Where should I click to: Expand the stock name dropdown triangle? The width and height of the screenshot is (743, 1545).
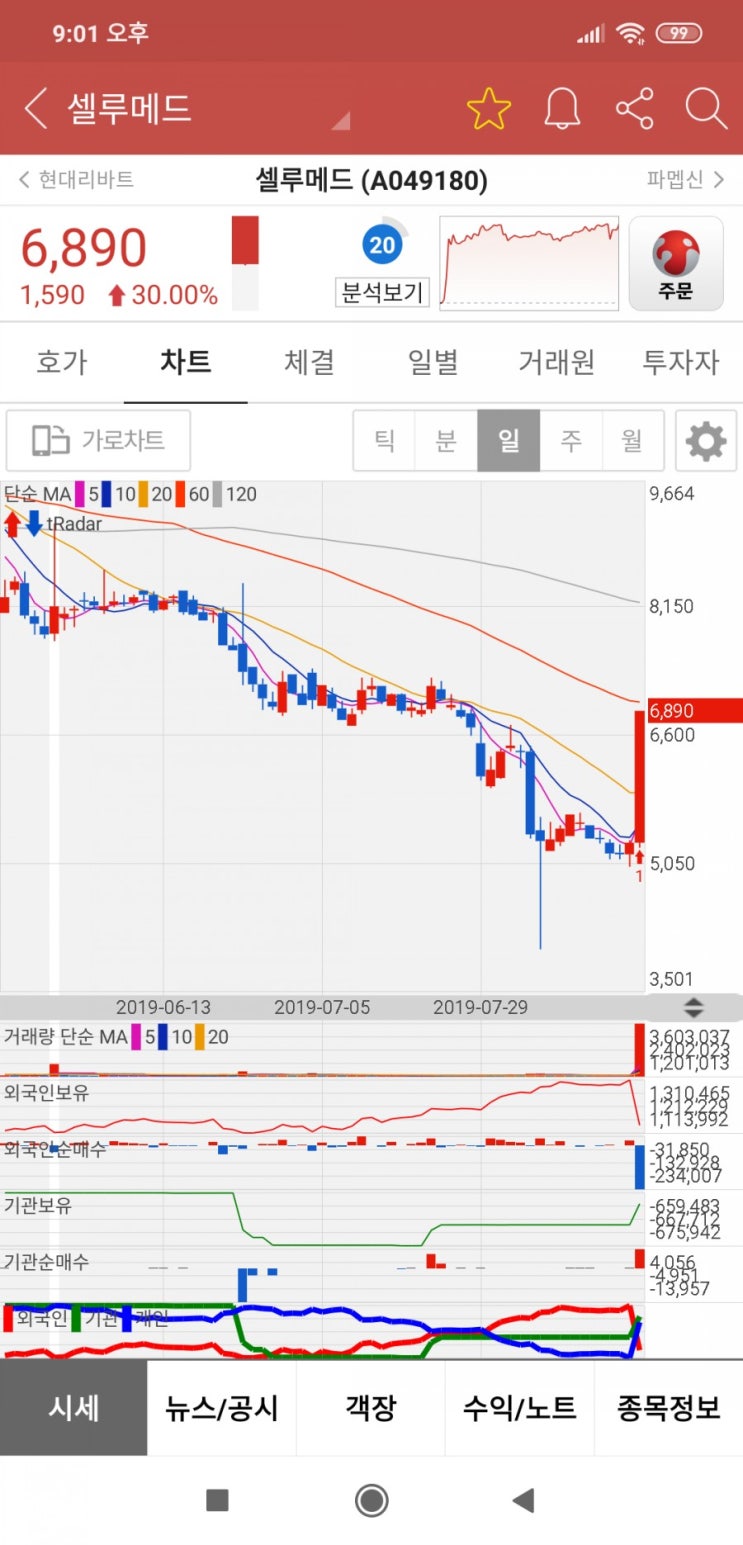click(341, 121)
